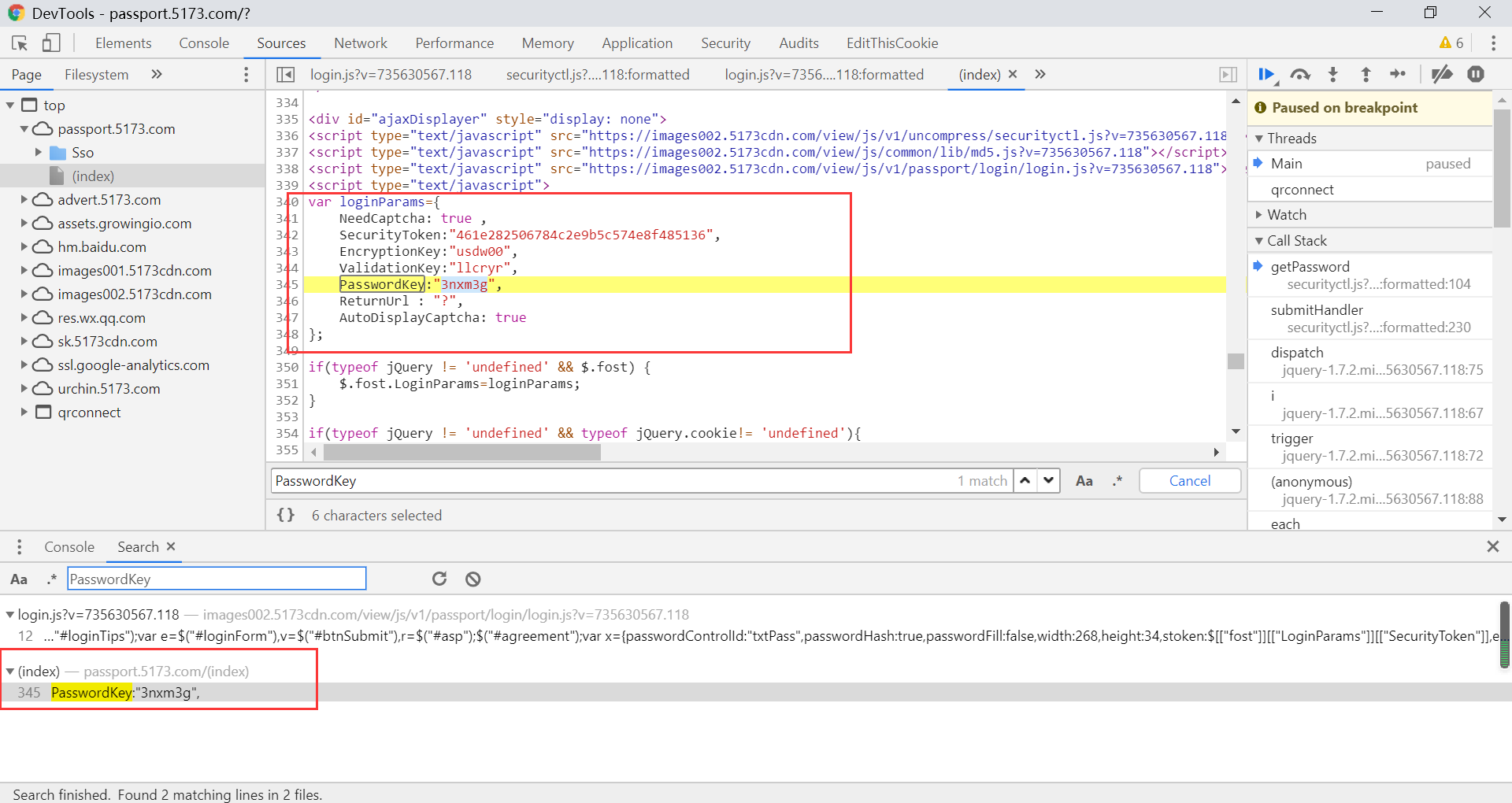This screenshot has width=1512, height=803.
Task: Open the Console drawer tab
Action: 69,547
